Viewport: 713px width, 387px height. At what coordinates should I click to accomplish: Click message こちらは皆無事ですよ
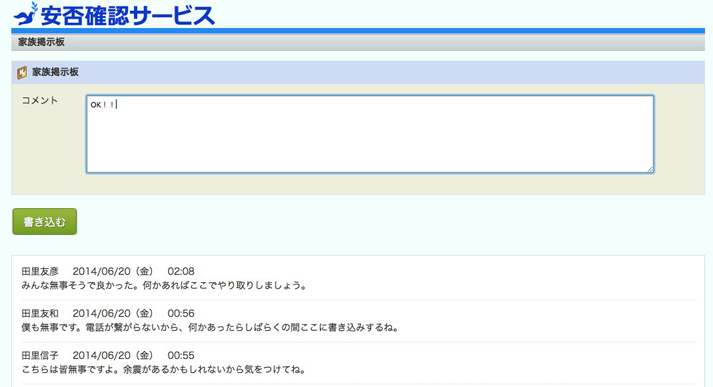tap(164, 369)
